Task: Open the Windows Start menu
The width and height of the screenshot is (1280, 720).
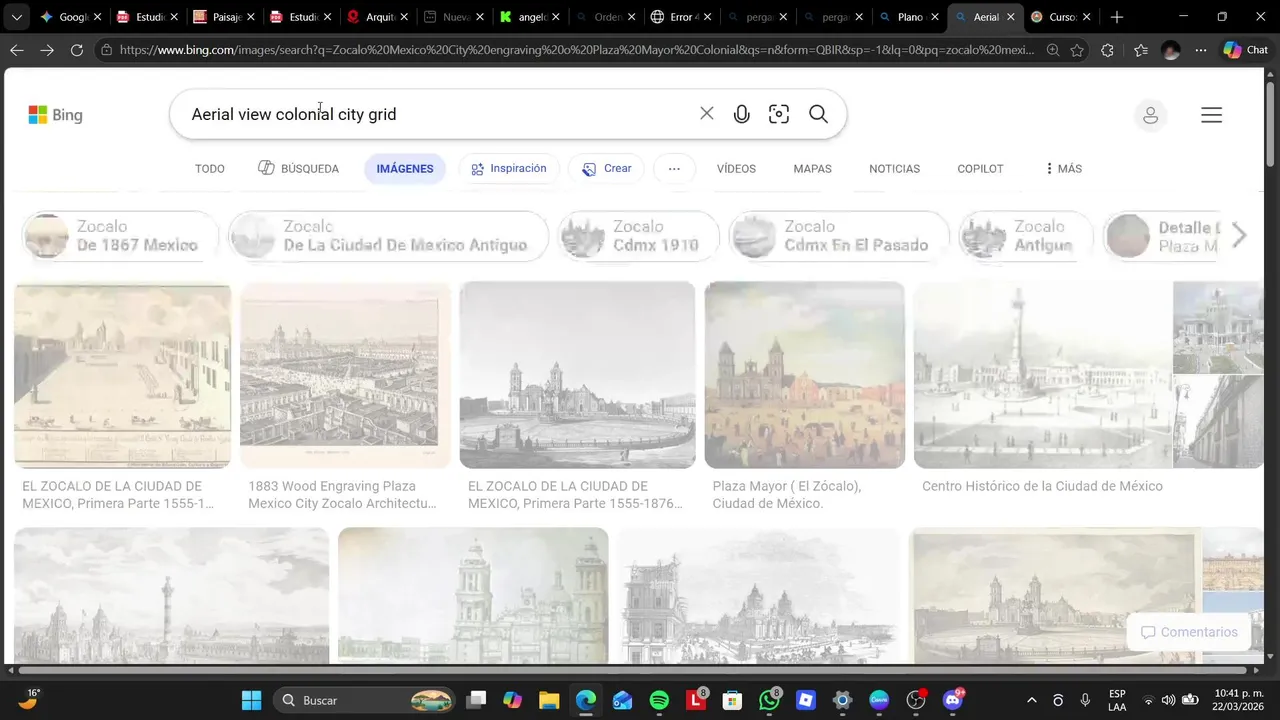Action: click(x=251, y=700)
